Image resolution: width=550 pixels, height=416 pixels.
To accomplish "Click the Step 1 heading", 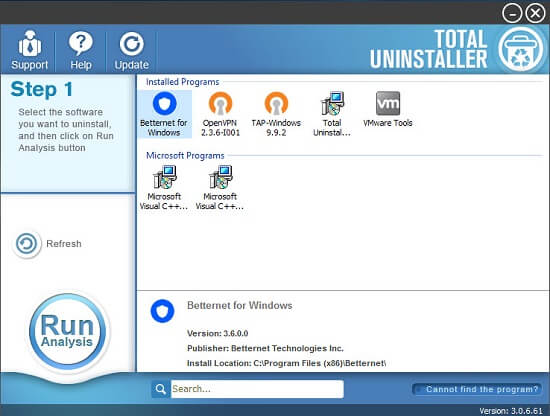I will click(x=42, y=89).
